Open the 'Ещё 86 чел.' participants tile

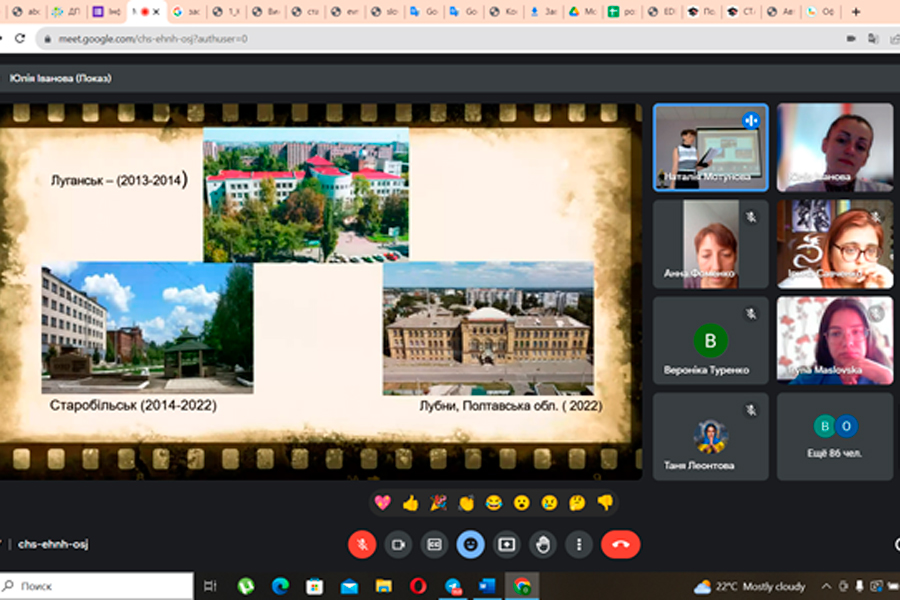pyautogui.click(x=834, y=436)
